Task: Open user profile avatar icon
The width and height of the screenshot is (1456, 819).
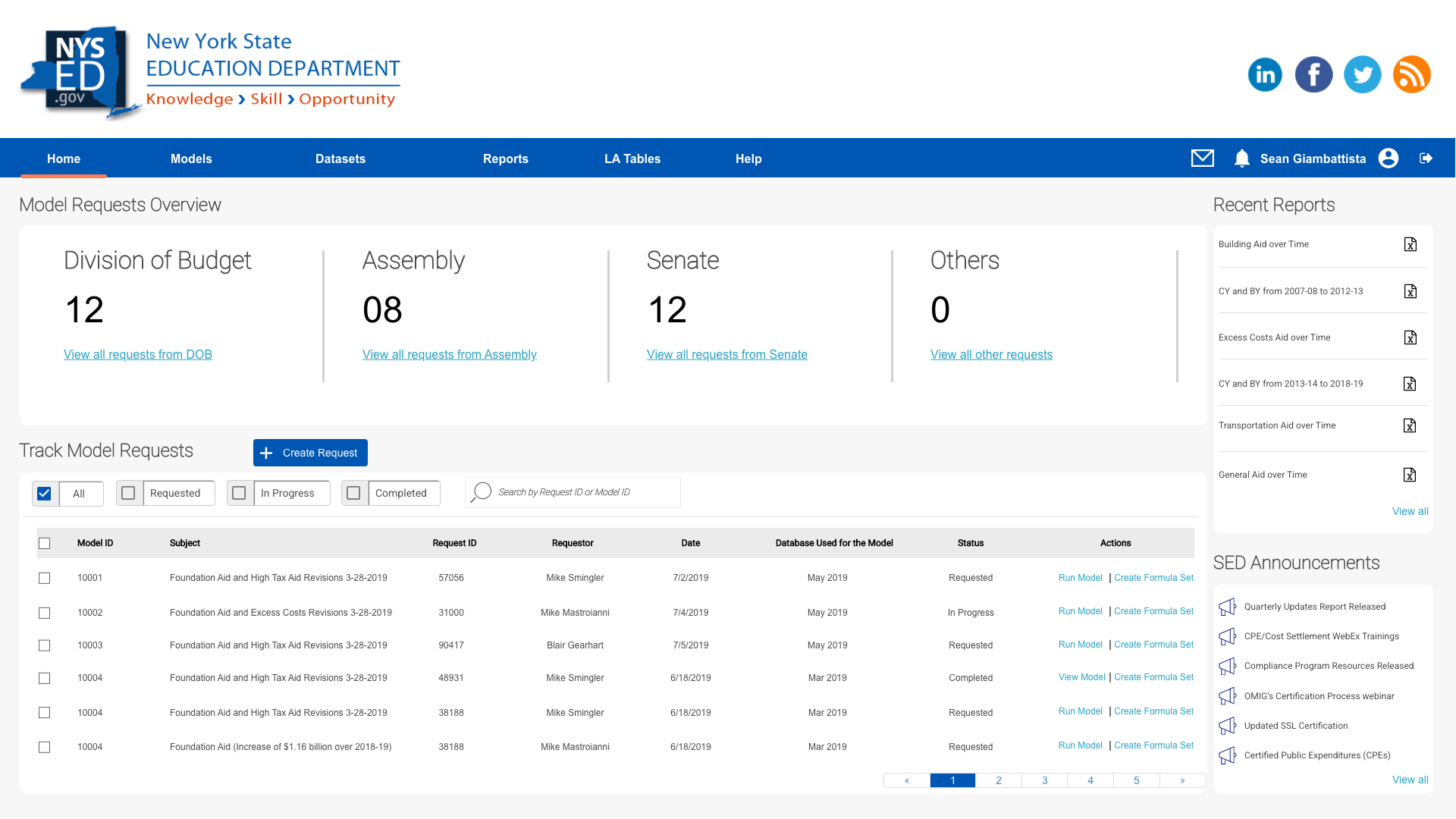Action: (x=1389, y=158)
